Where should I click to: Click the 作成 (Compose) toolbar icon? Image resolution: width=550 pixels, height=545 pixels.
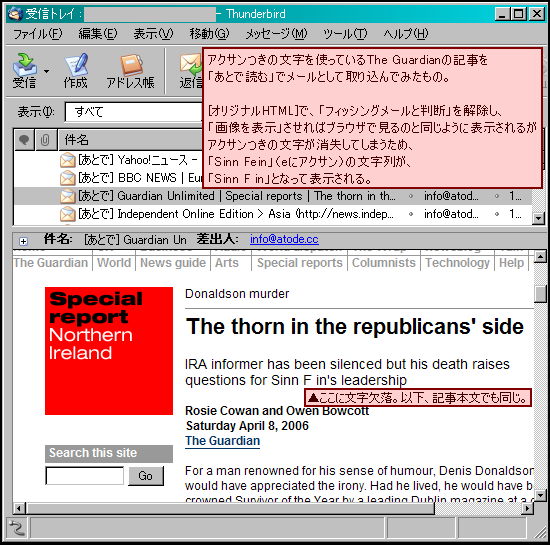76,71
